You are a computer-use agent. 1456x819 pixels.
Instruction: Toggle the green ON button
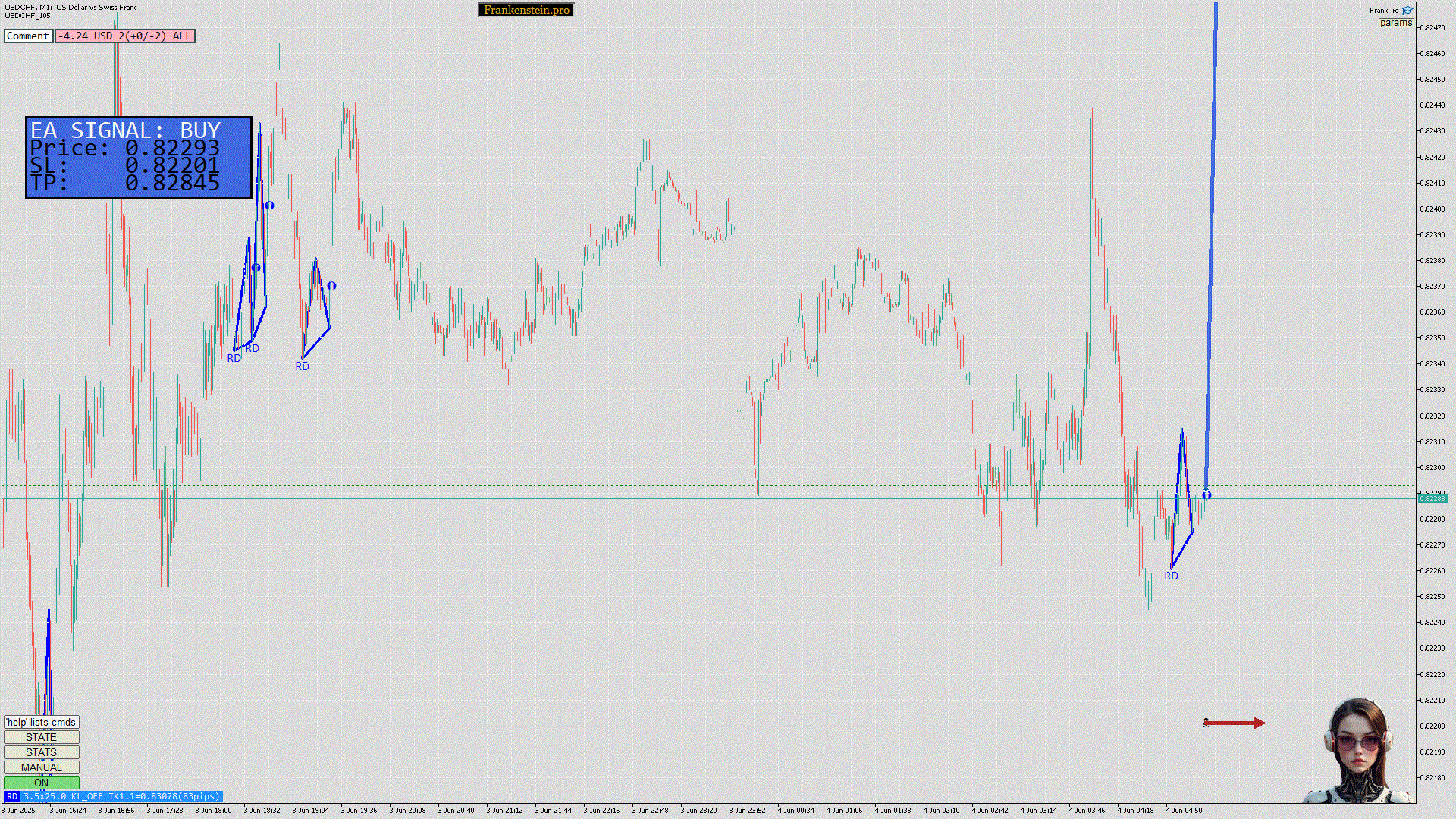click(41, 783)
